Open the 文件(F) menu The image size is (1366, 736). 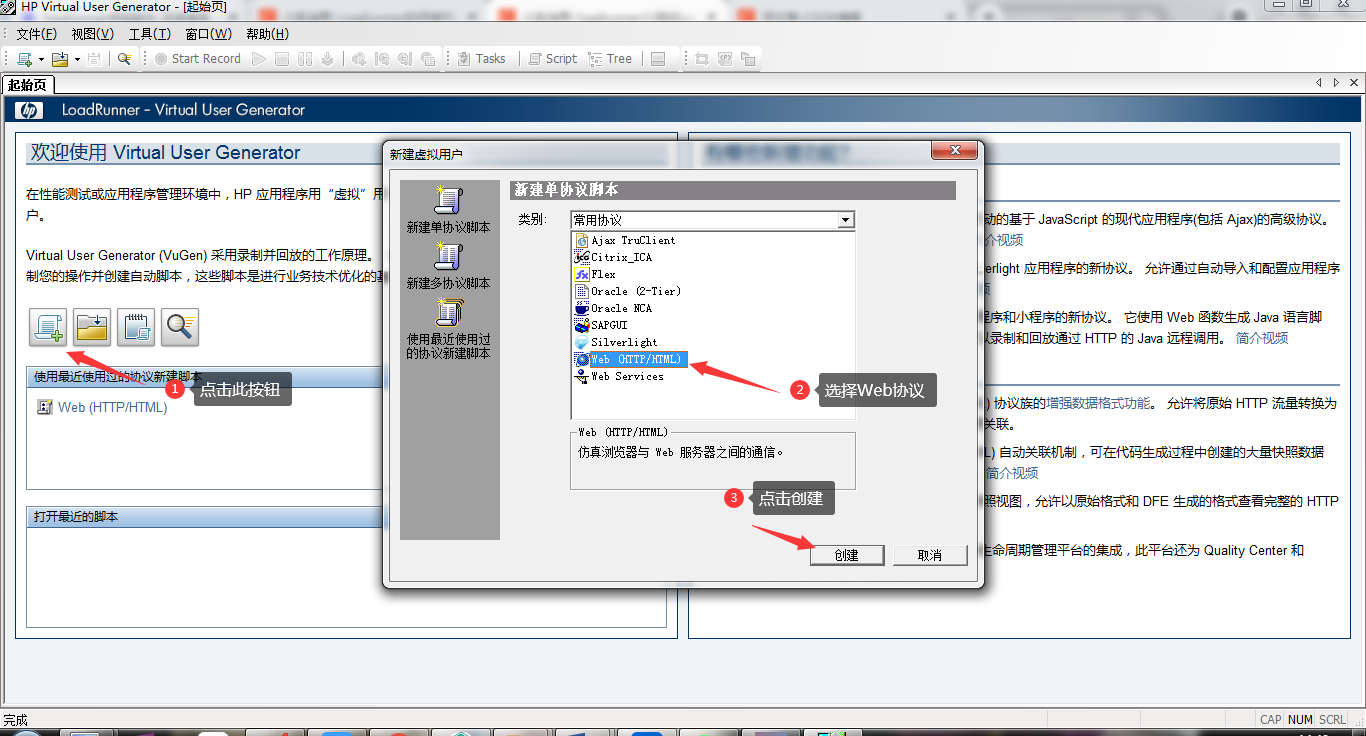37,34
